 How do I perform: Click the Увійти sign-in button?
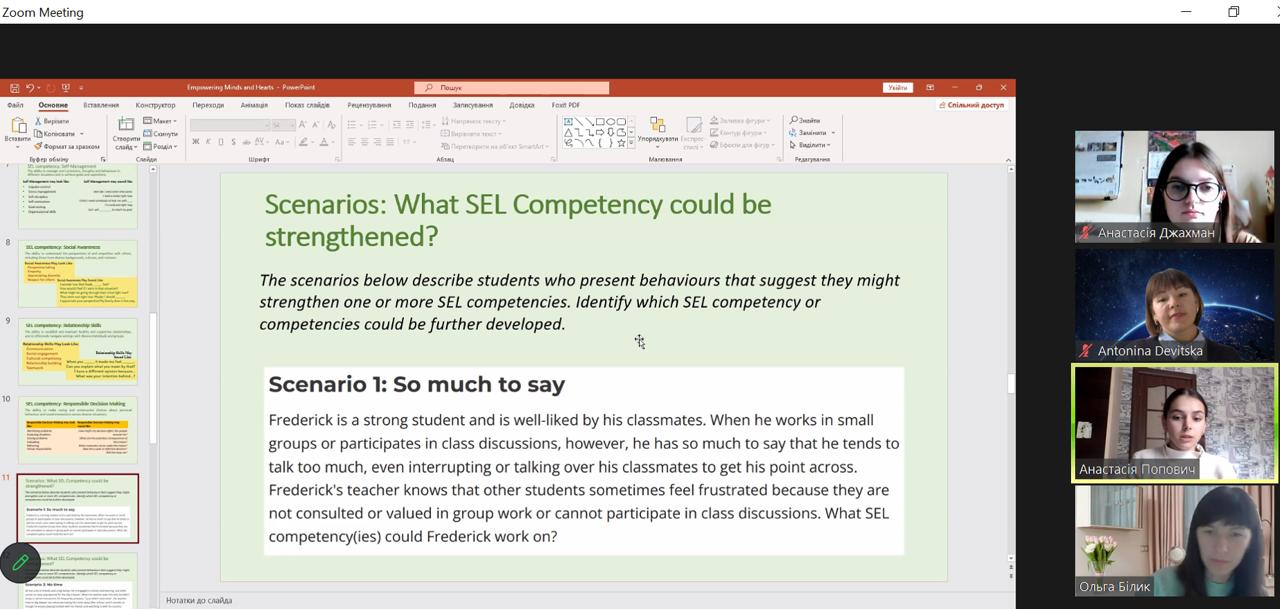(x=898, y=88)
